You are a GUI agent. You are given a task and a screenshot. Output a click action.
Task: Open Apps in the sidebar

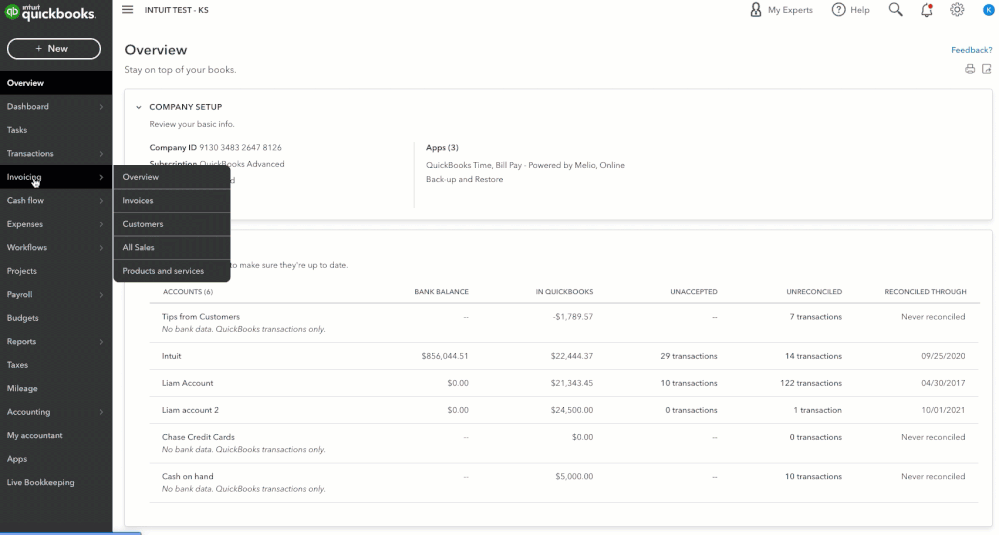pos(56,459)
